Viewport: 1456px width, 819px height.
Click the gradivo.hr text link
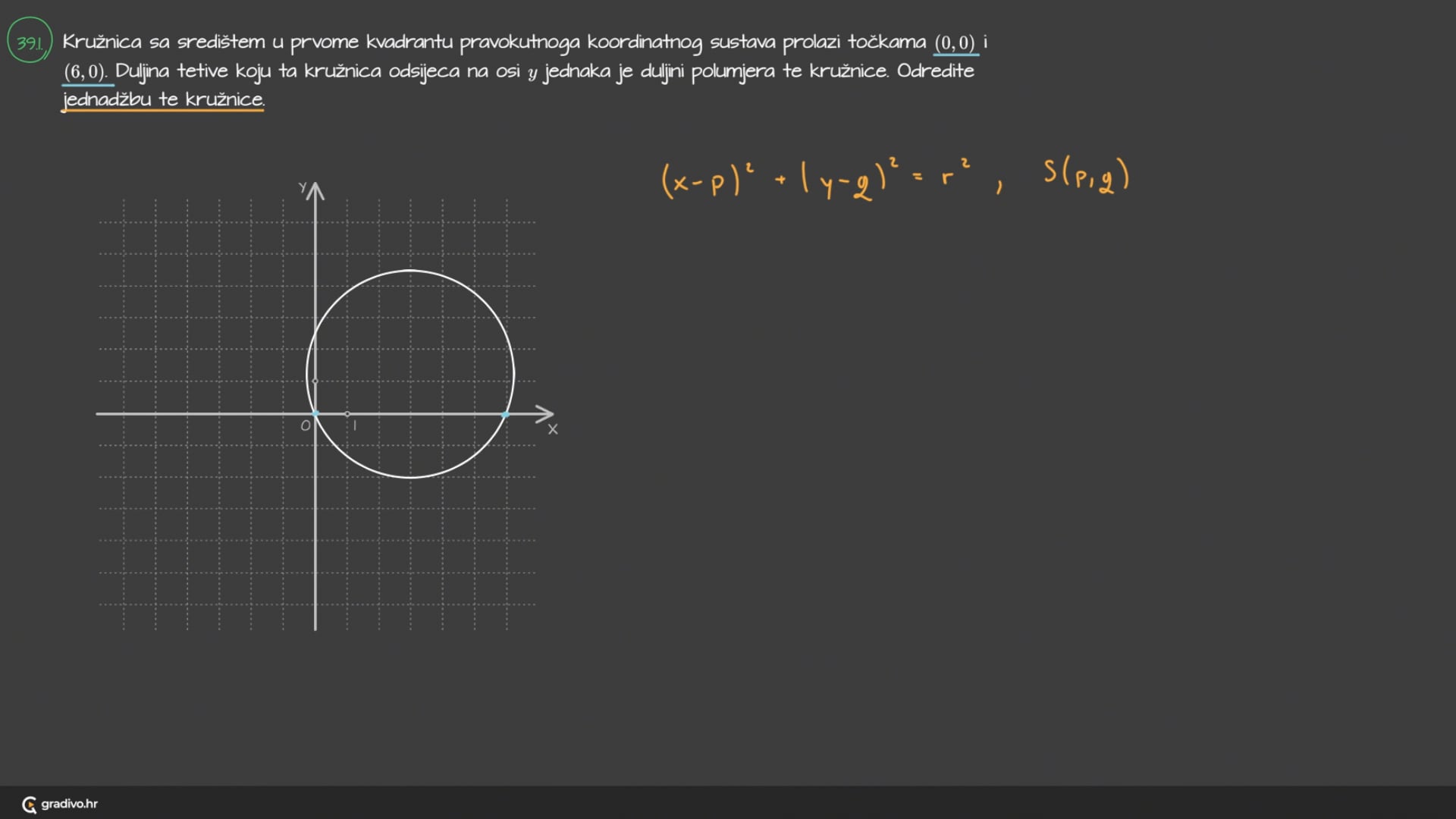(x=69, y=804)
